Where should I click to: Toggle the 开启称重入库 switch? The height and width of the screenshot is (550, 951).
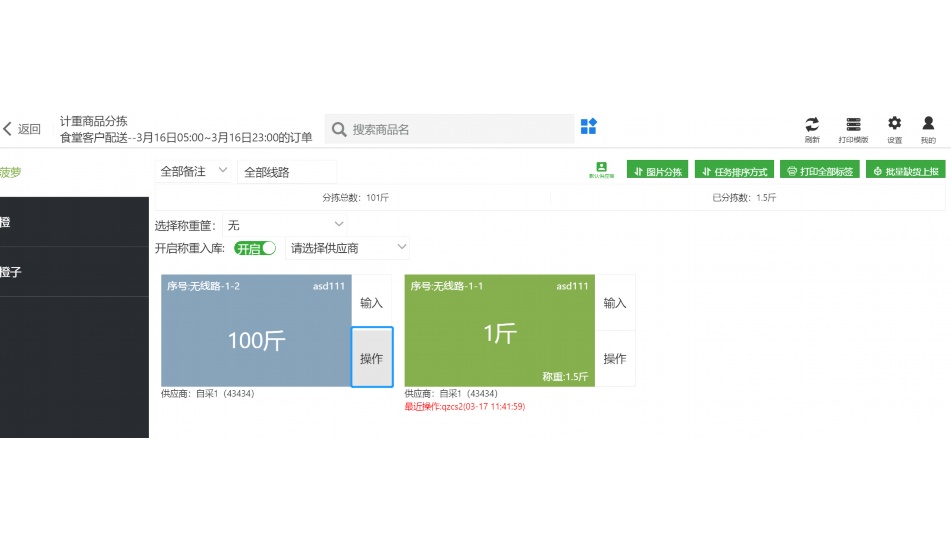point(254,248)
